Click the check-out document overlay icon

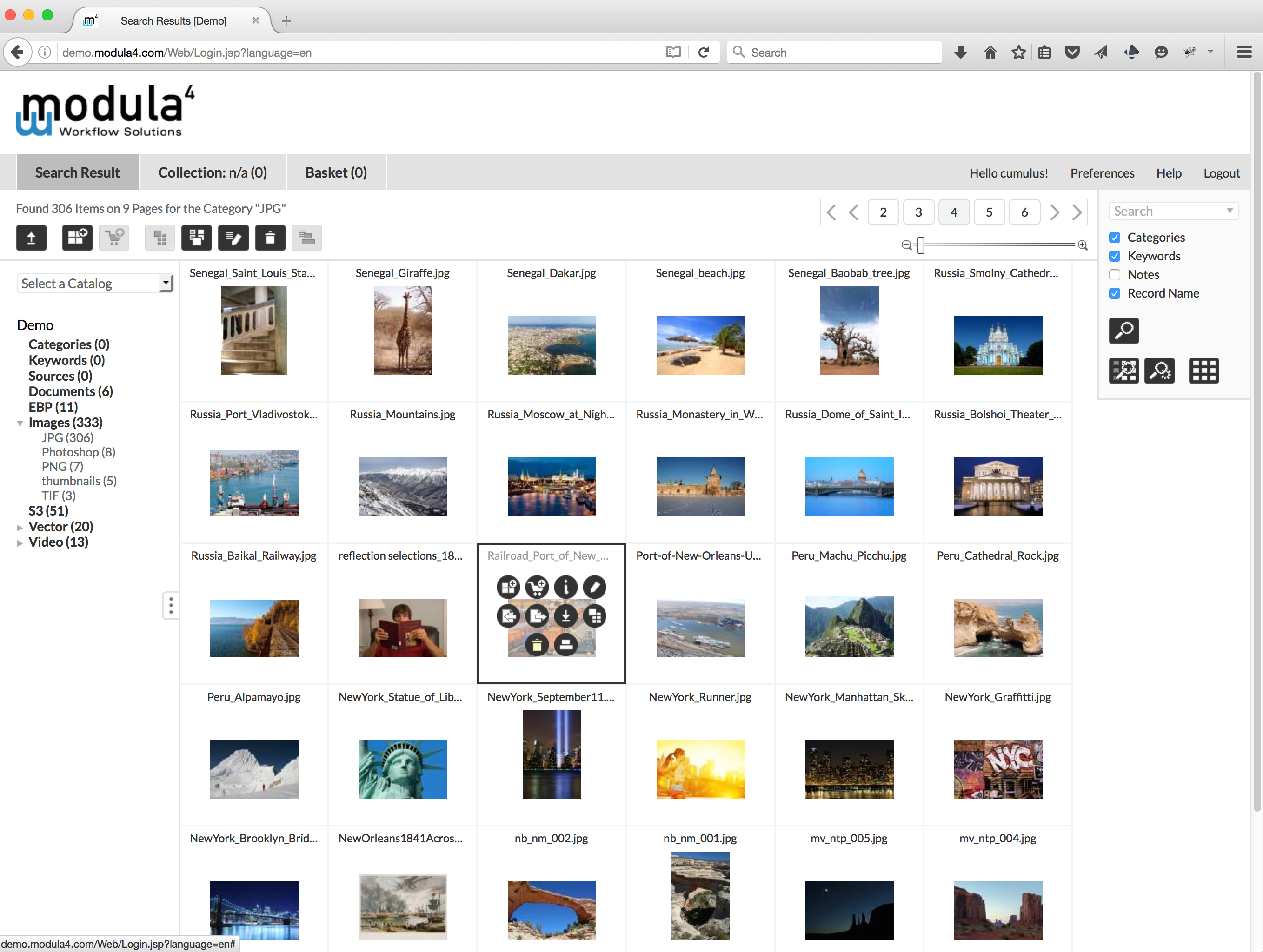pos(537,616)
